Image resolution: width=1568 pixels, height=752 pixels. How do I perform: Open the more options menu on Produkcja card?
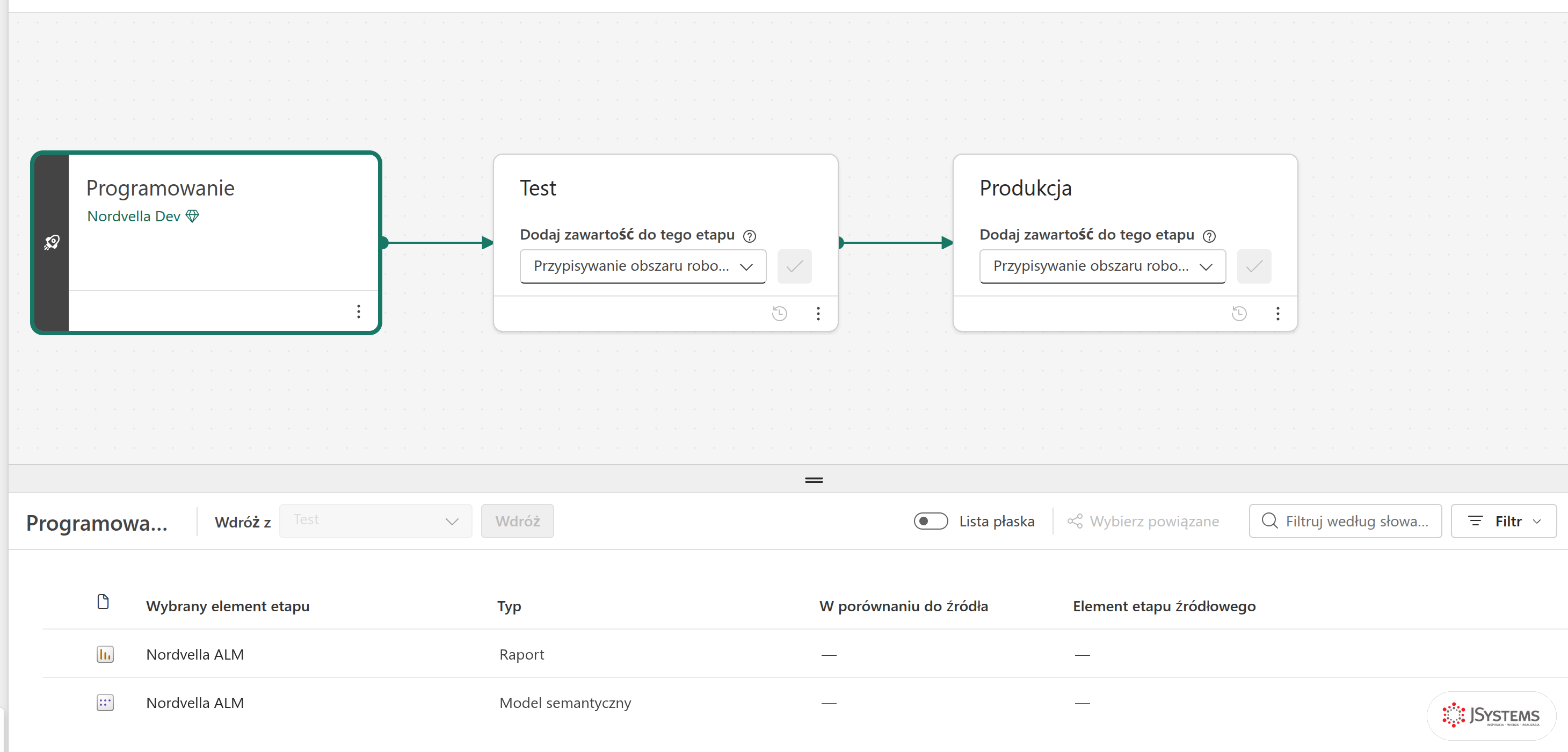pos(1277,313)
